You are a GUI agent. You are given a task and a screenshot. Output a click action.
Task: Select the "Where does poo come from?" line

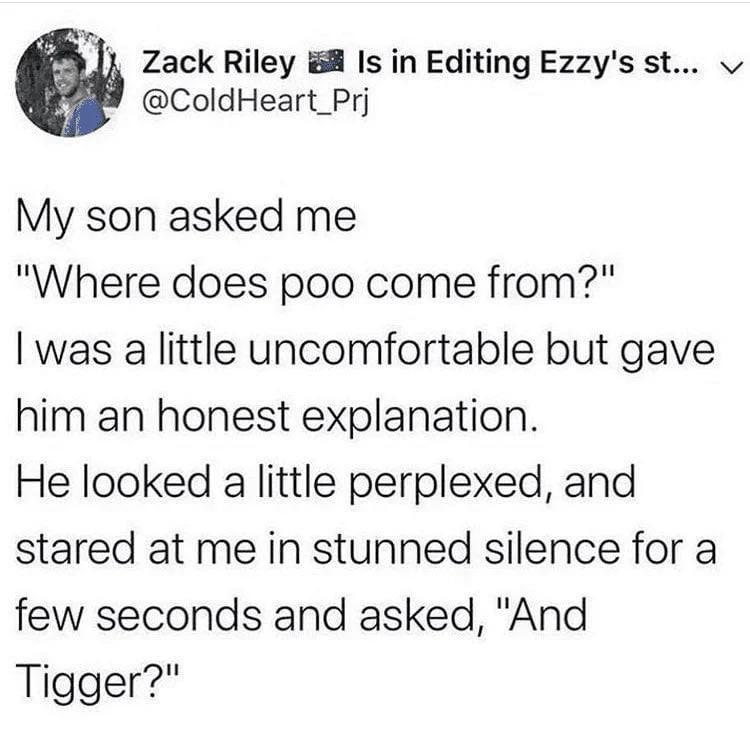315,284
